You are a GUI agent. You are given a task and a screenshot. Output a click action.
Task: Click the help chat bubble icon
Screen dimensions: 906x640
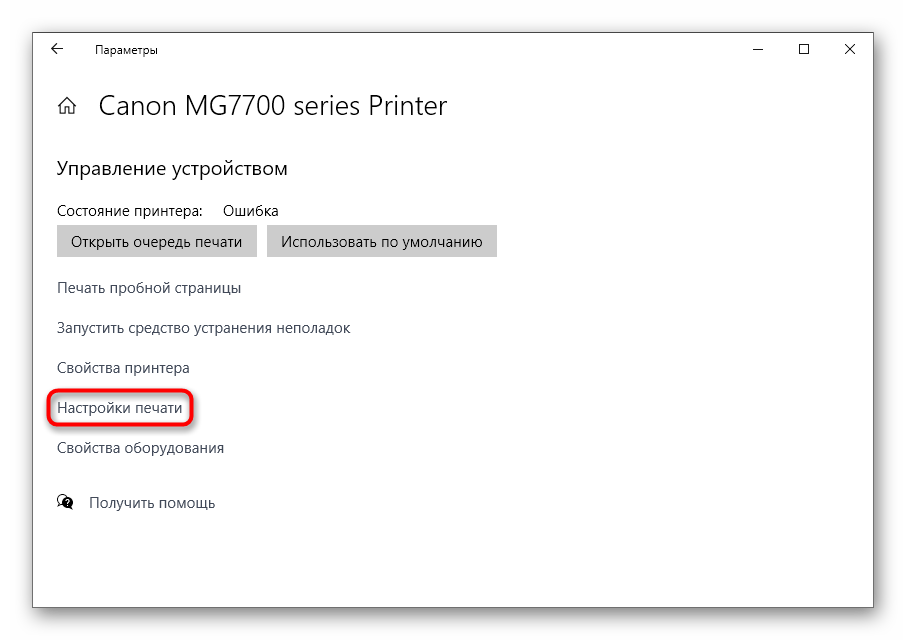coord(66,502)
